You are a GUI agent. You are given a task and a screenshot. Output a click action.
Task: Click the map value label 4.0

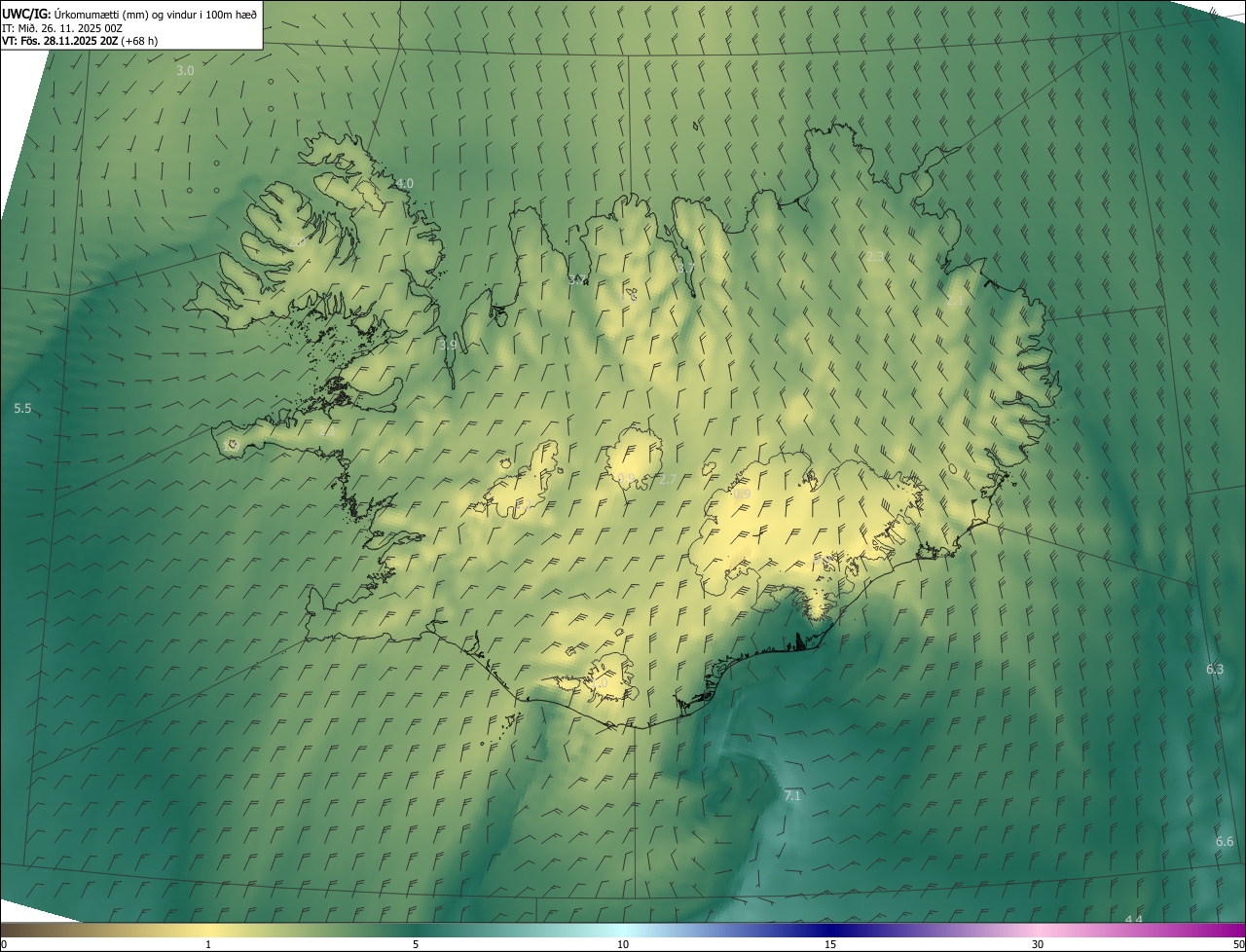(x=404, y=184)
